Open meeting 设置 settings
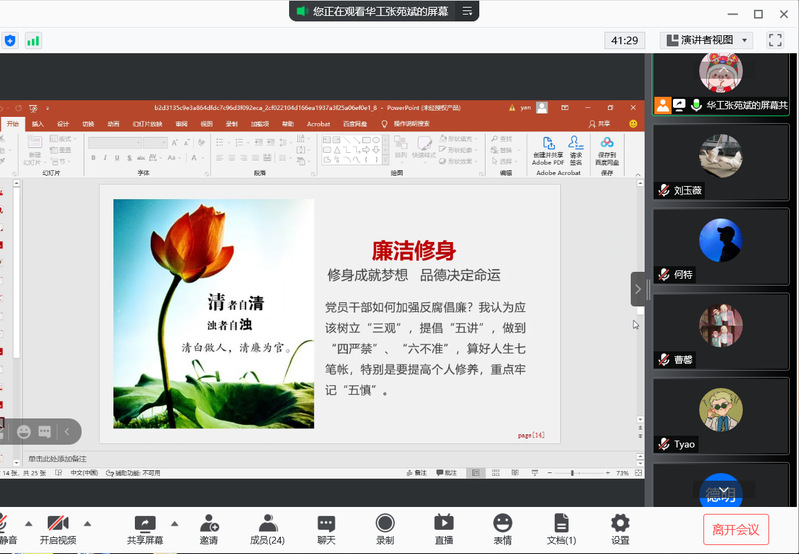Screen dimensions: 799x554 tap(620, 530)
